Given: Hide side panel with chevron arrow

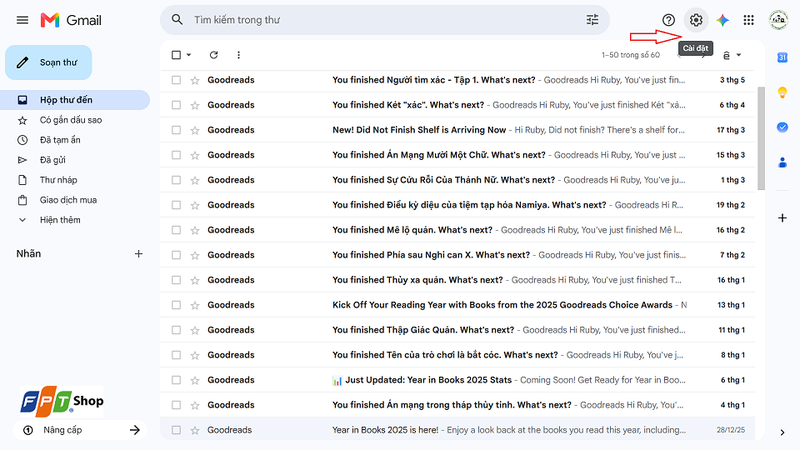Looking at the screenshot, I should coord(782,432).
